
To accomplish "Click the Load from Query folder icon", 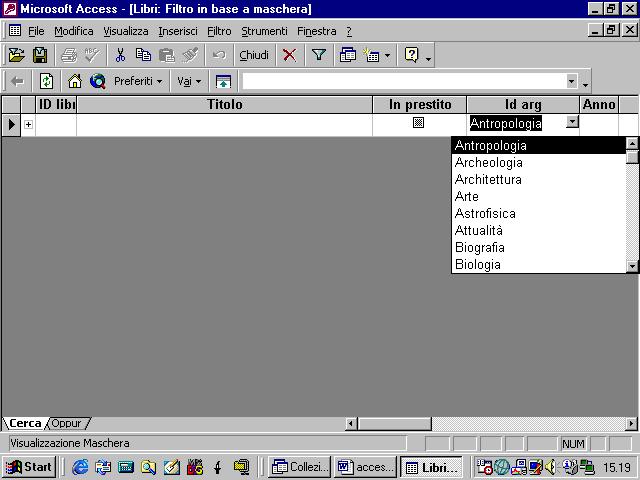I will (x=17, y=55).
